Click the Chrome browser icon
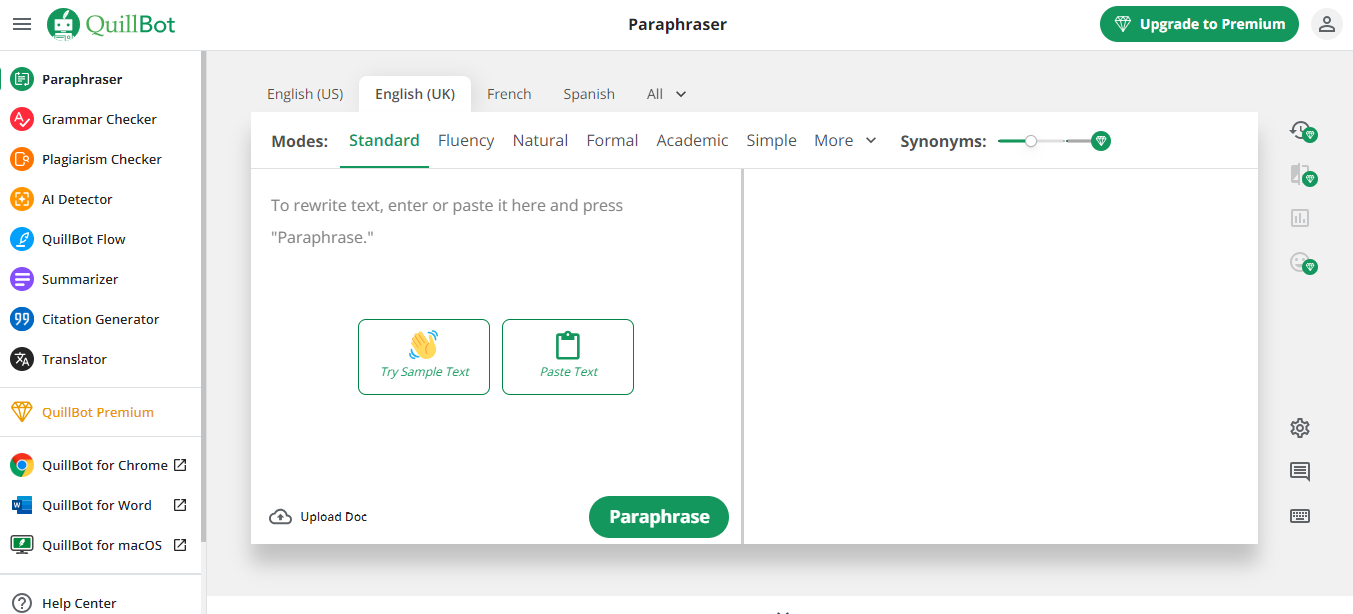 (22, 465)
